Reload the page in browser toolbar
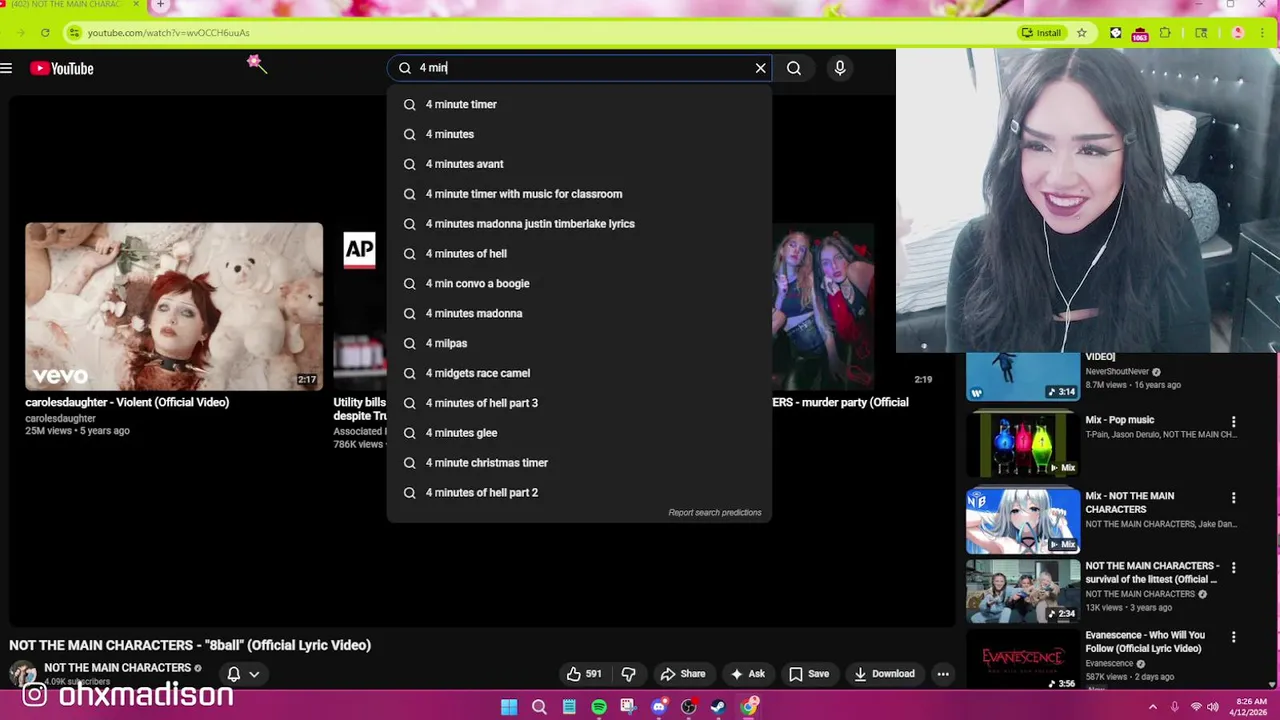Screen dimensions: 1280x720 tap(45, 33)
